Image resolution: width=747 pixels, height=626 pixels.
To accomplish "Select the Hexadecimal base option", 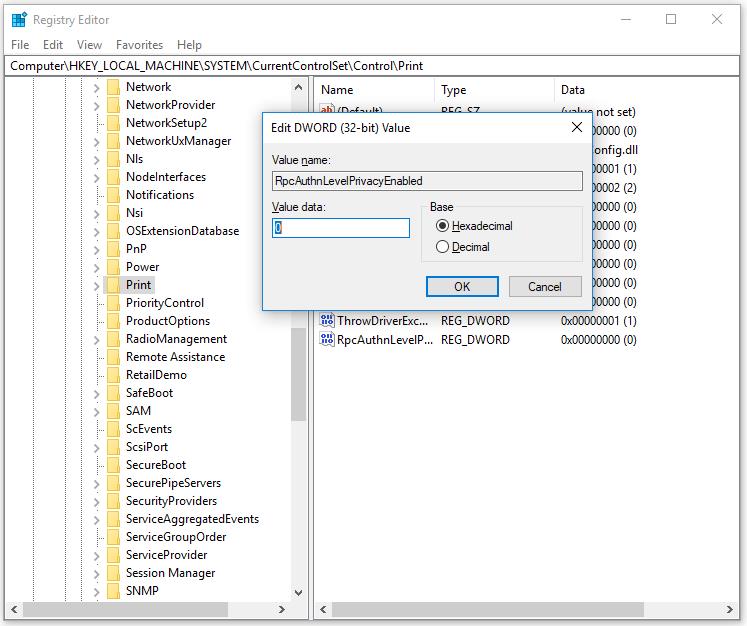I will click(443, 226).
